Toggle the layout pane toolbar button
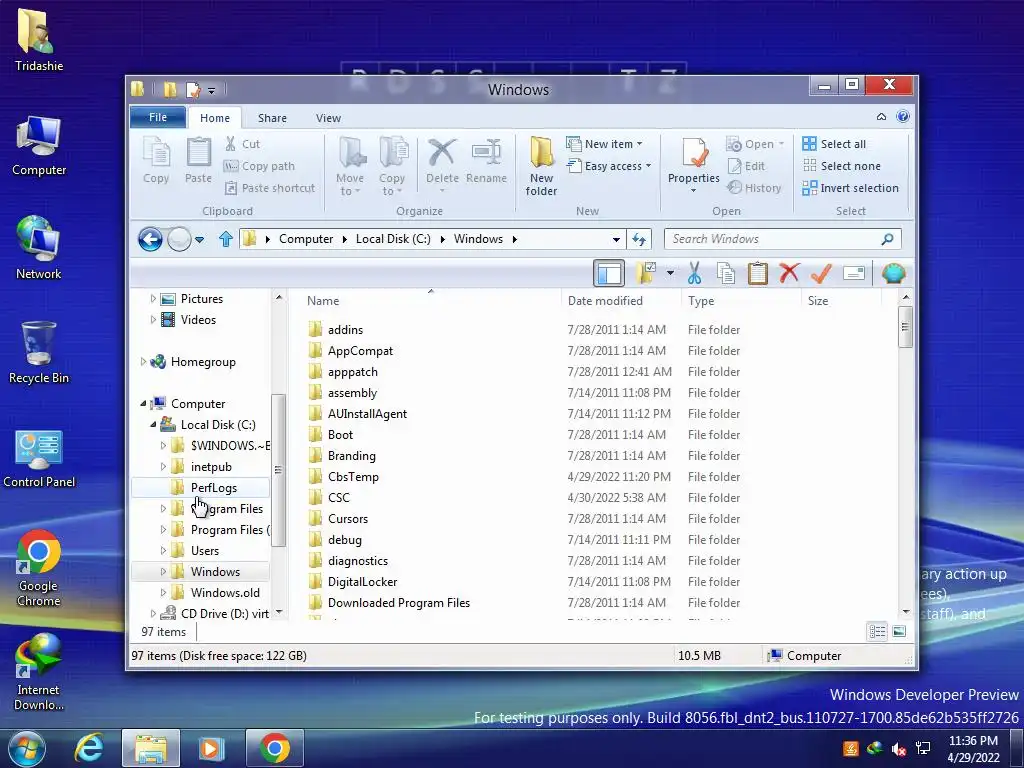 [x=609, y=274]
